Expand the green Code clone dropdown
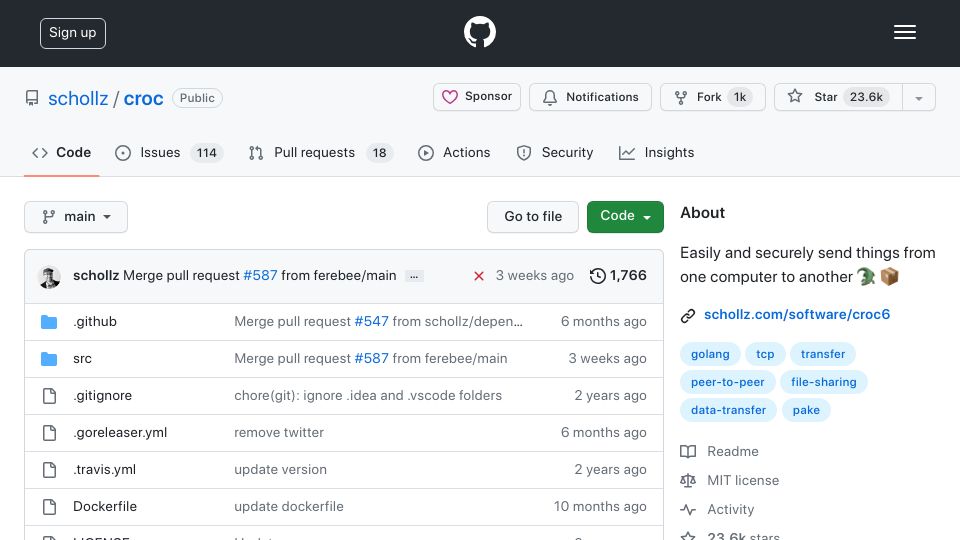The height and width of the screenshot is (540, 960). [x=625, y=217]
